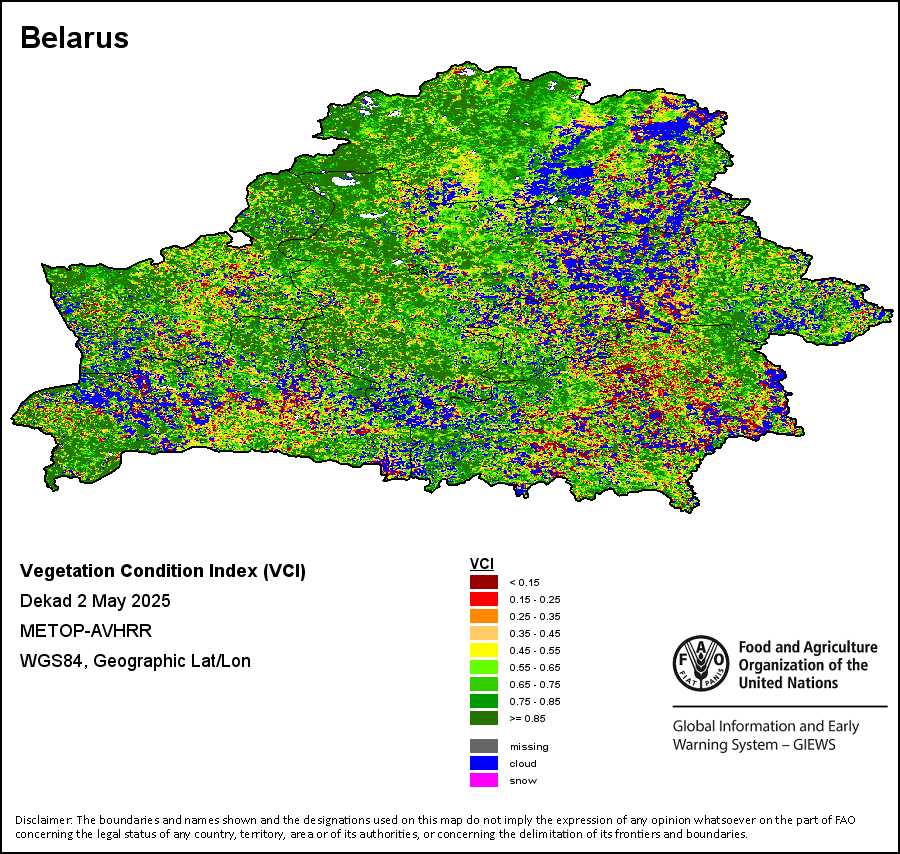Click the green 0.75 - 0.85 legend swatch
Viewport: 900px width, 854px height.
484,701
